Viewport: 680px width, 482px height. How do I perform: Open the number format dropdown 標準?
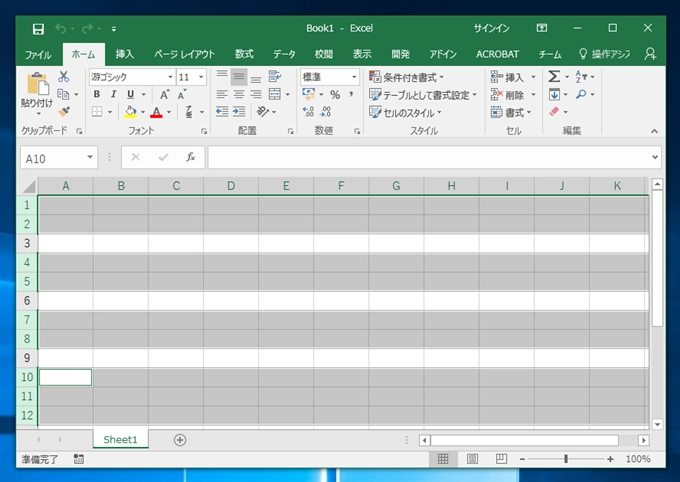(x=354, y=77)
